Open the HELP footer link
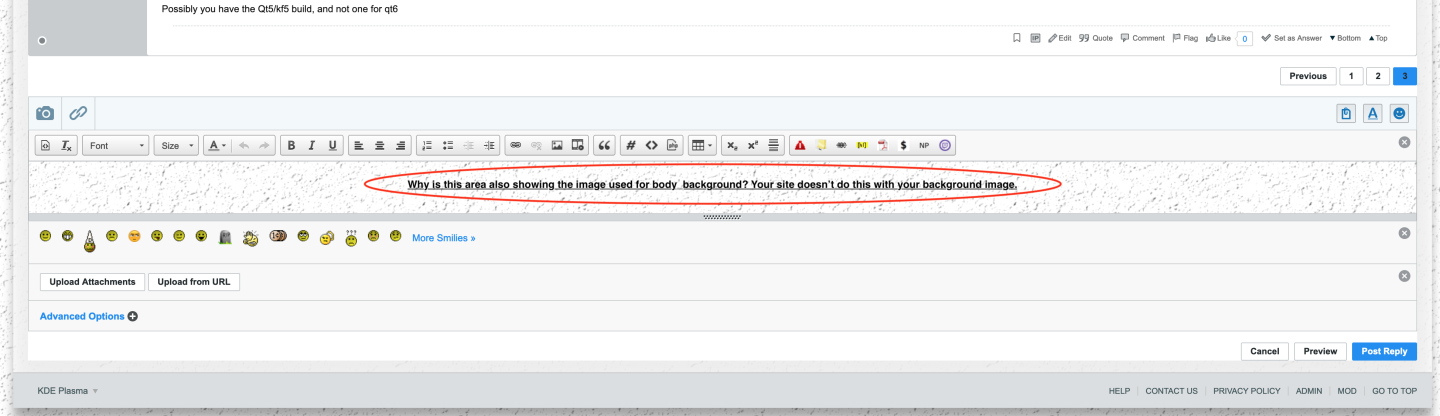1440x416 pixels. coord(1119,391)
